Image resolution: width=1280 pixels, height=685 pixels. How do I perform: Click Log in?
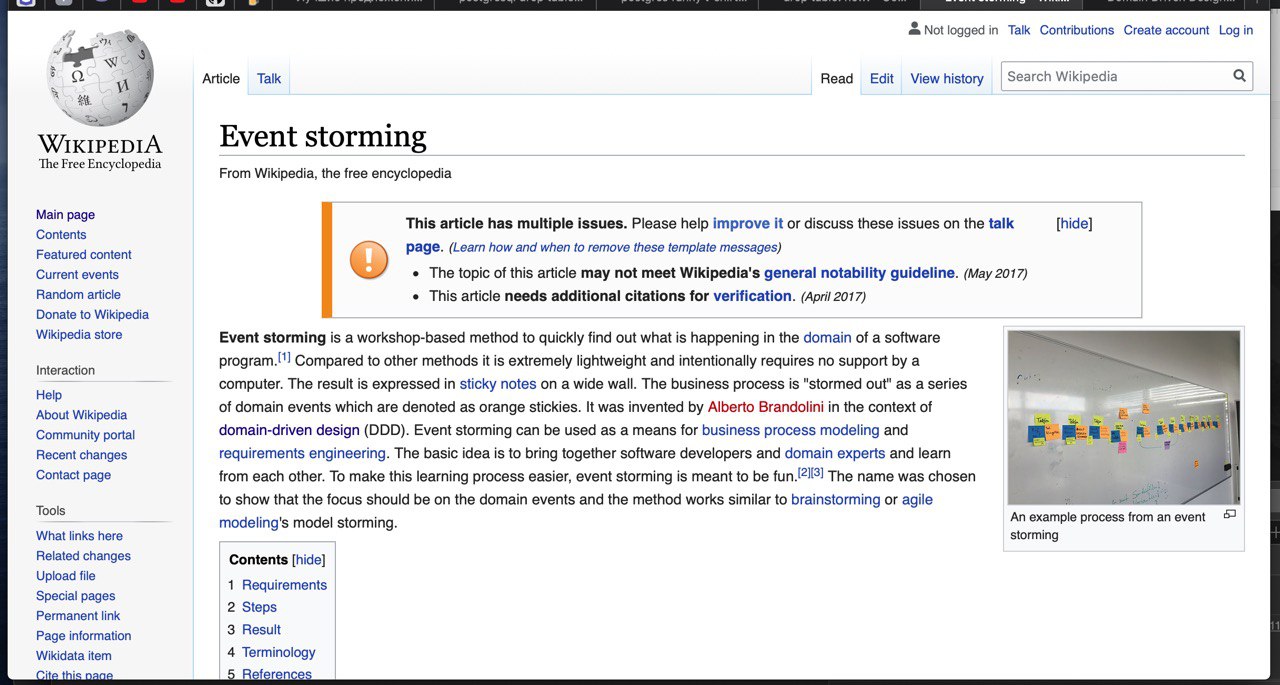[x=1236, y=30]
